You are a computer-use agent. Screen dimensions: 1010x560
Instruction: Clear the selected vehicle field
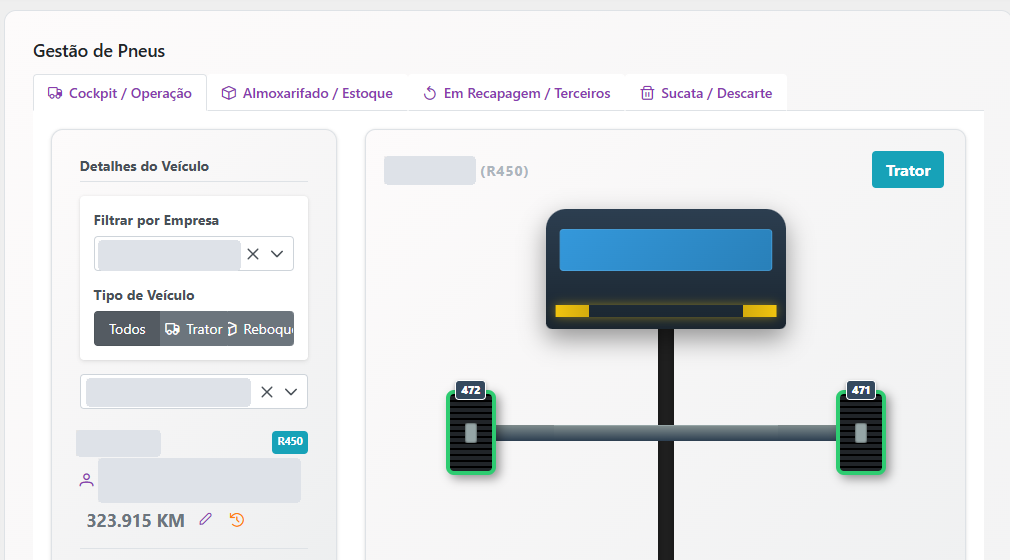[267, 392]
